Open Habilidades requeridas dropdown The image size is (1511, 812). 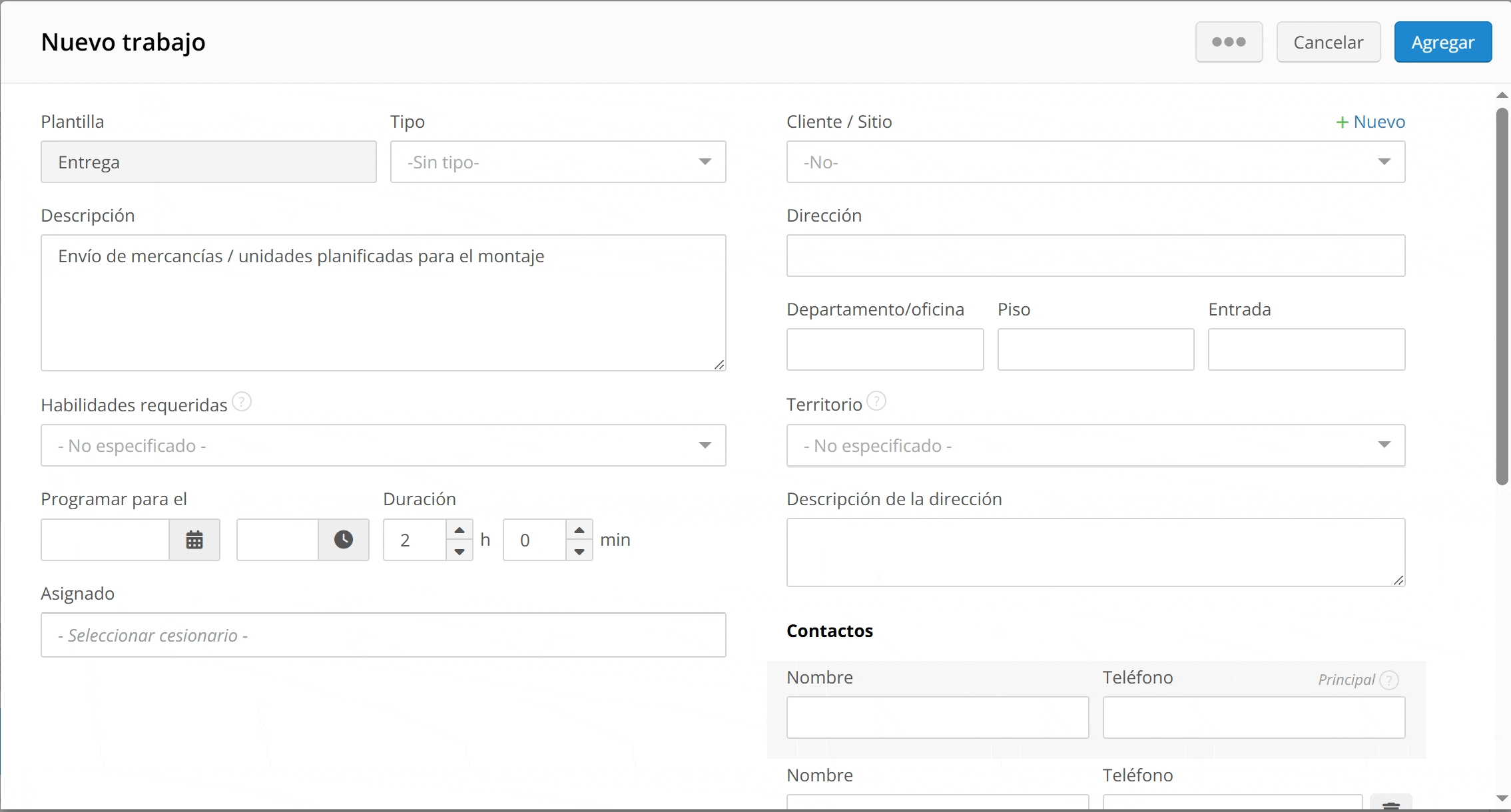tap(383, 445)
